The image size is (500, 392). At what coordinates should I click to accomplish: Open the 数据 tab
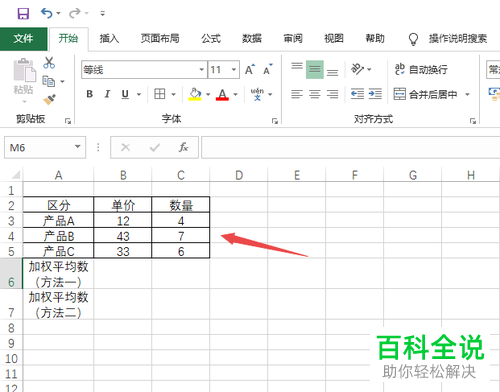coord(252,39)
